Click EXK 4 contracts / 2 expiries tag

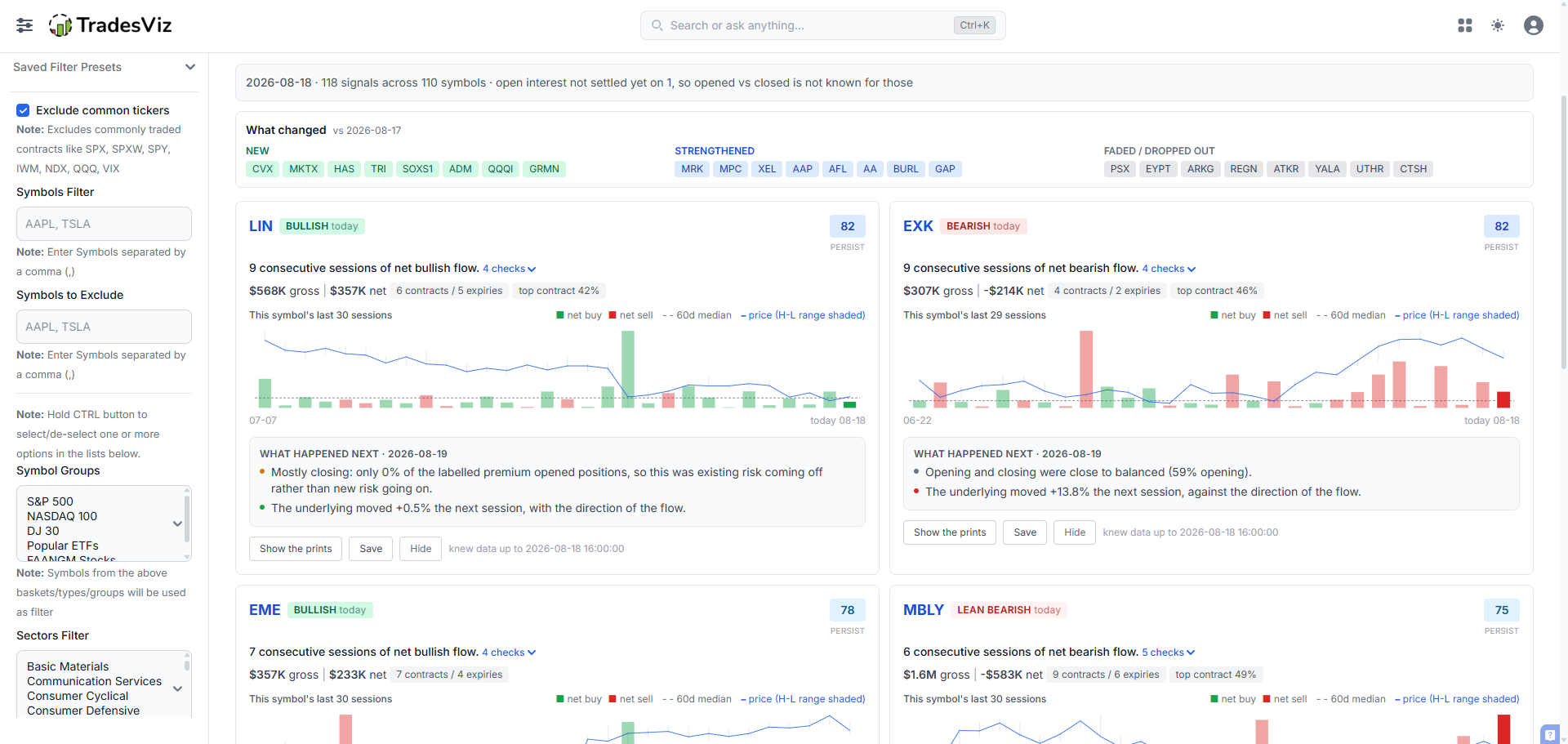tap(1107, 291)
